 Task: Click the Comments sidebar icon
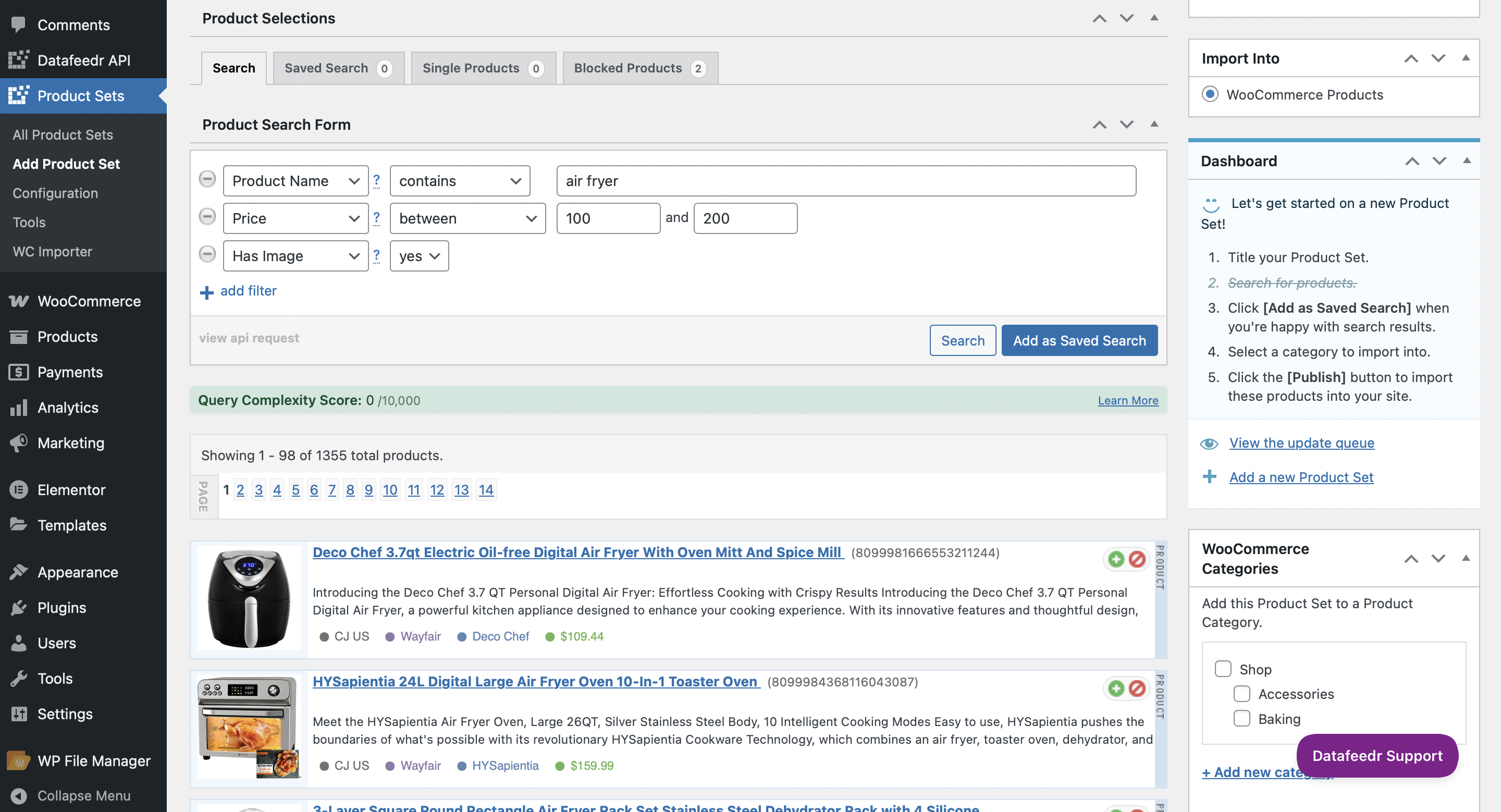click(x=18, y=24)
